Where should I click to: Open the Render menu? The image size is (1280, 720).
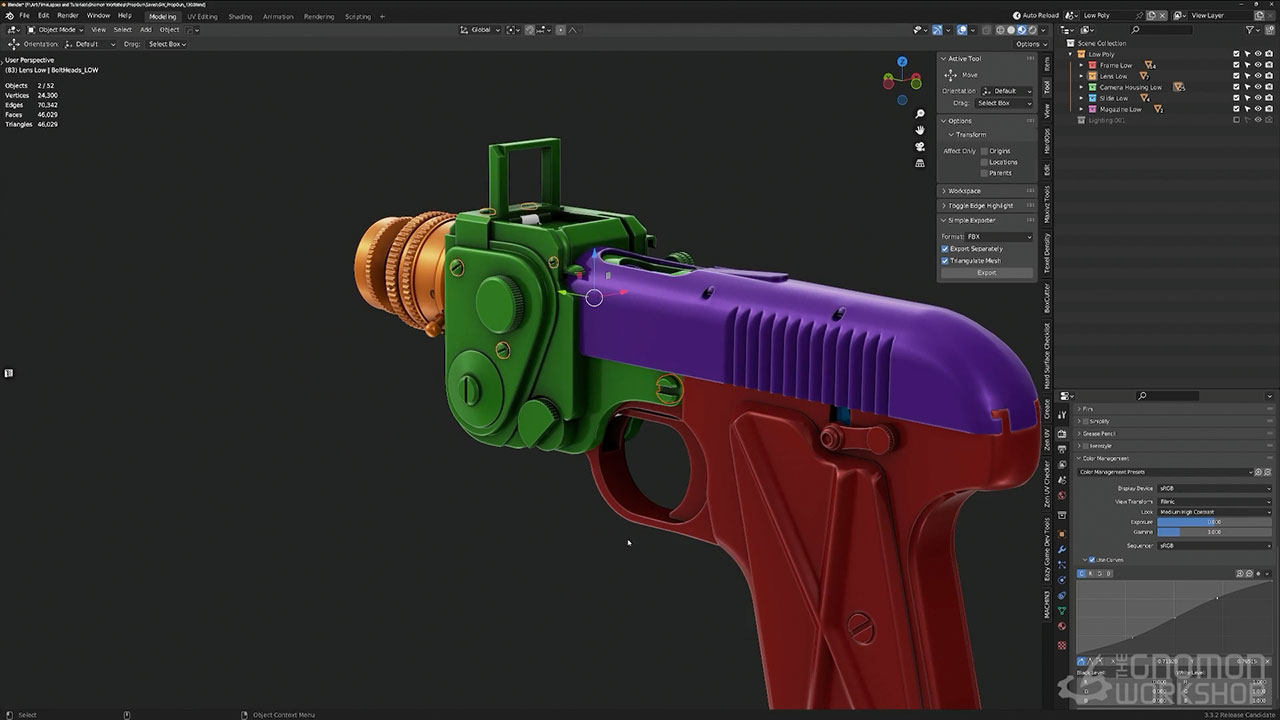click(67, 16)
